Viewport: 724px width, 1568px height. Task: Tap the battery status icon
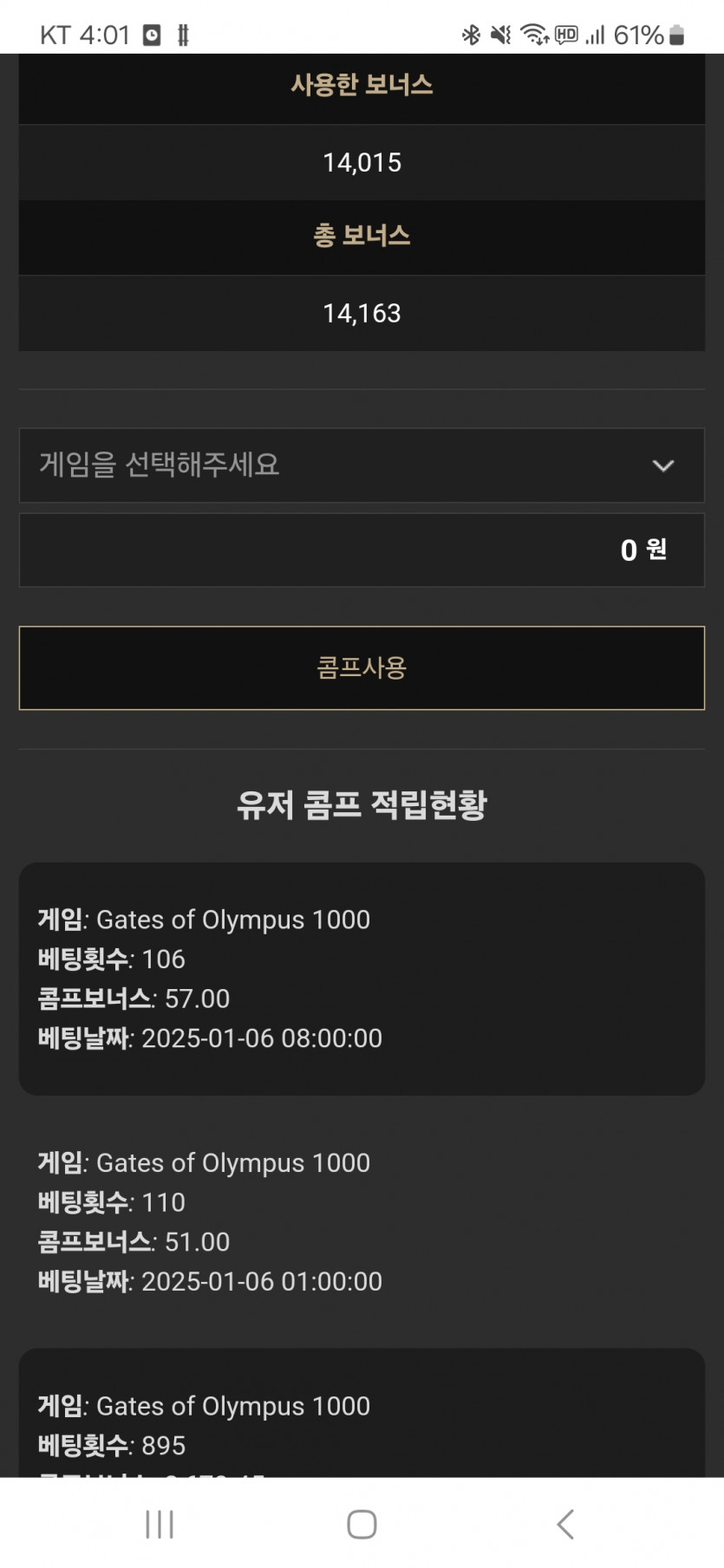677,35
